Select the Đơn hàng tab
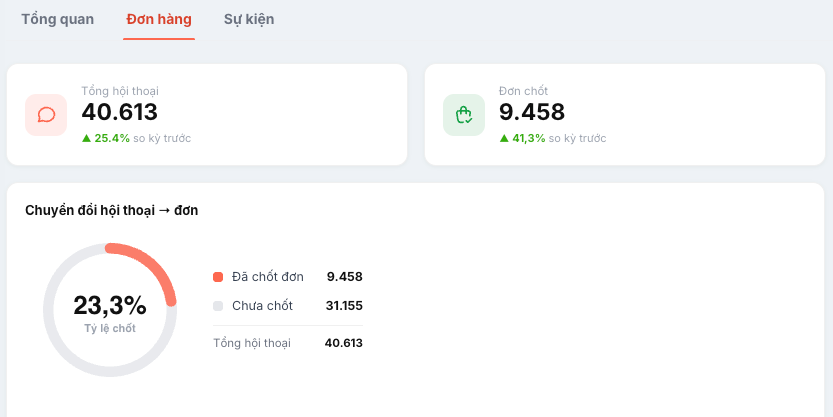 coord(159,20)
